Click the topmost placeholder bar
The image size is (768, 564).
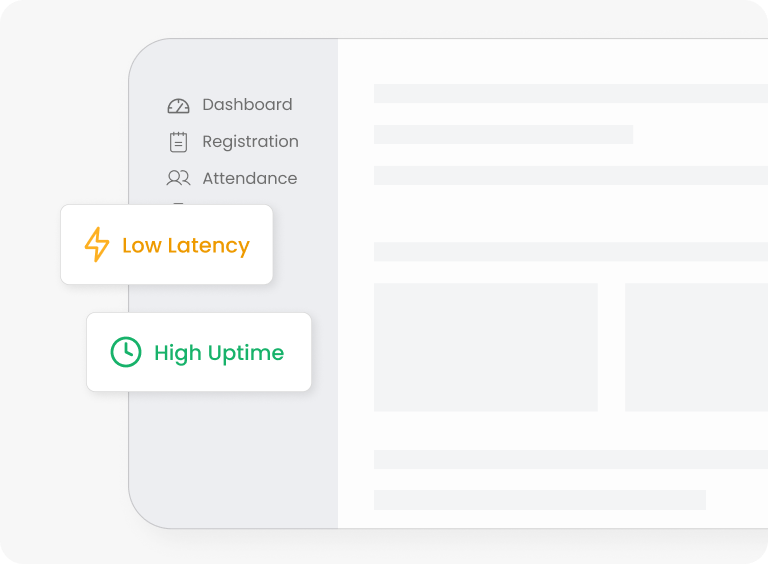point(570,93)
